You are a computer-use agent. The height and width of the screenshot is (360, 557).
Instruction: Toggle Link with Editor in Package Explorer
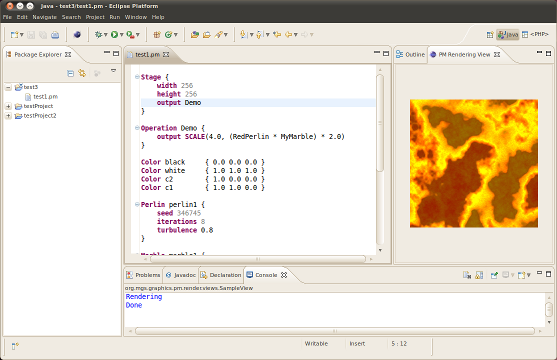82,74
